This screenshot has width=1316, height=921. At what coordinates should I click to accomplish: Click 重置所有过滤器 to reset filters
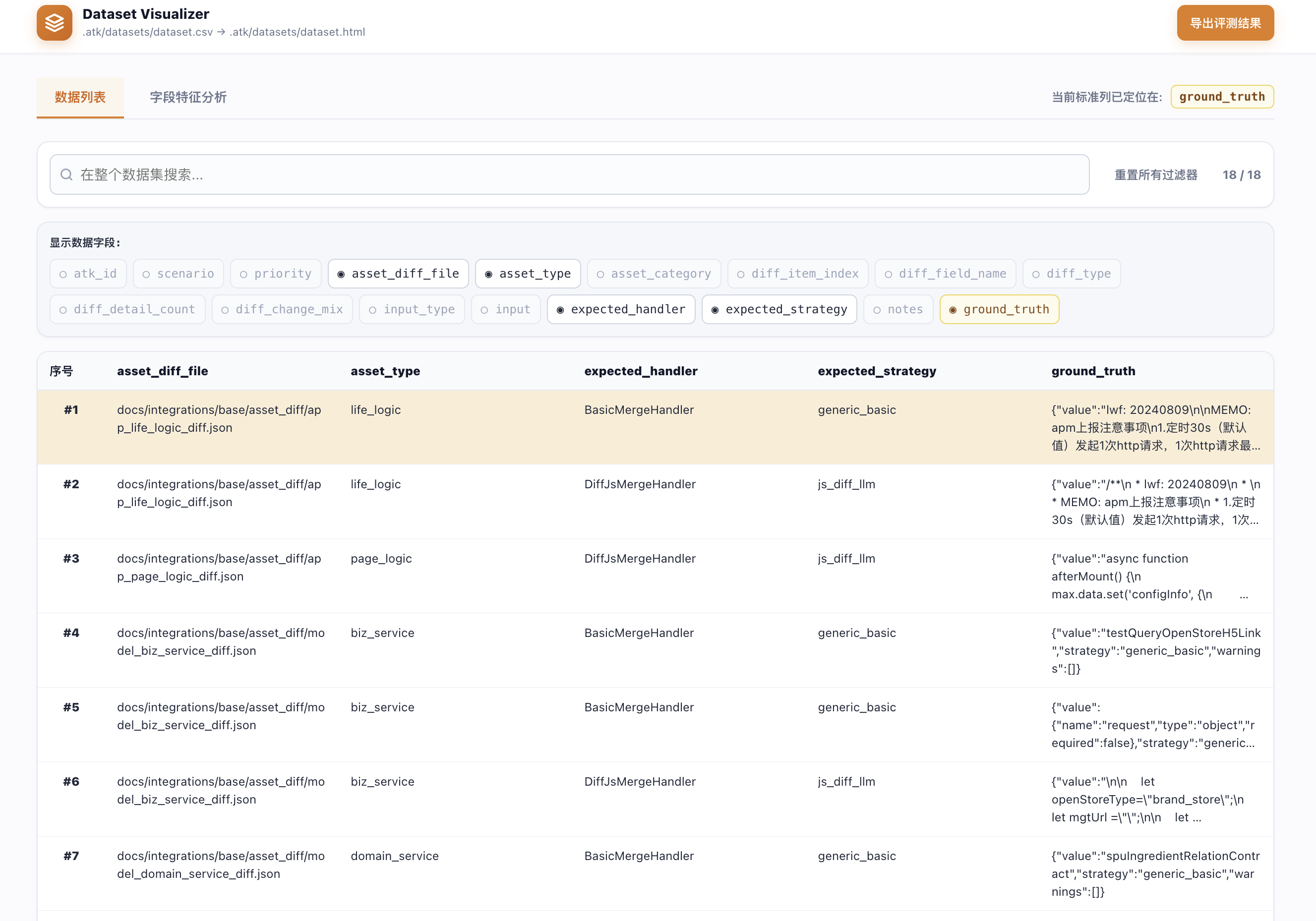click(1155, 174)
